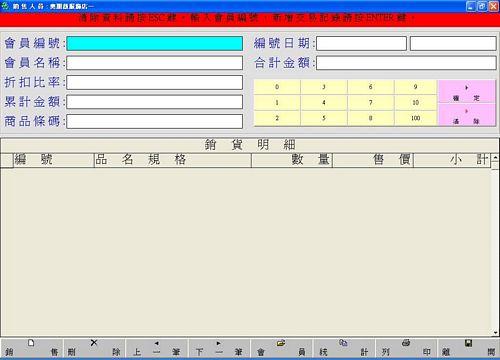Tap the keypad number 7
Viewport: 500px width, 360px height.
[x=370, y=103]
